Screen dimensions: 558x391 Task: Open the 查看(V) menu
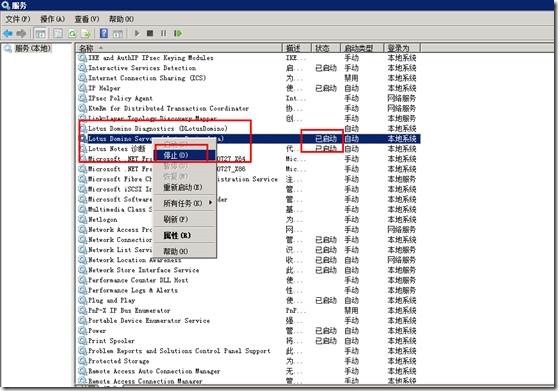pos(86,19)
